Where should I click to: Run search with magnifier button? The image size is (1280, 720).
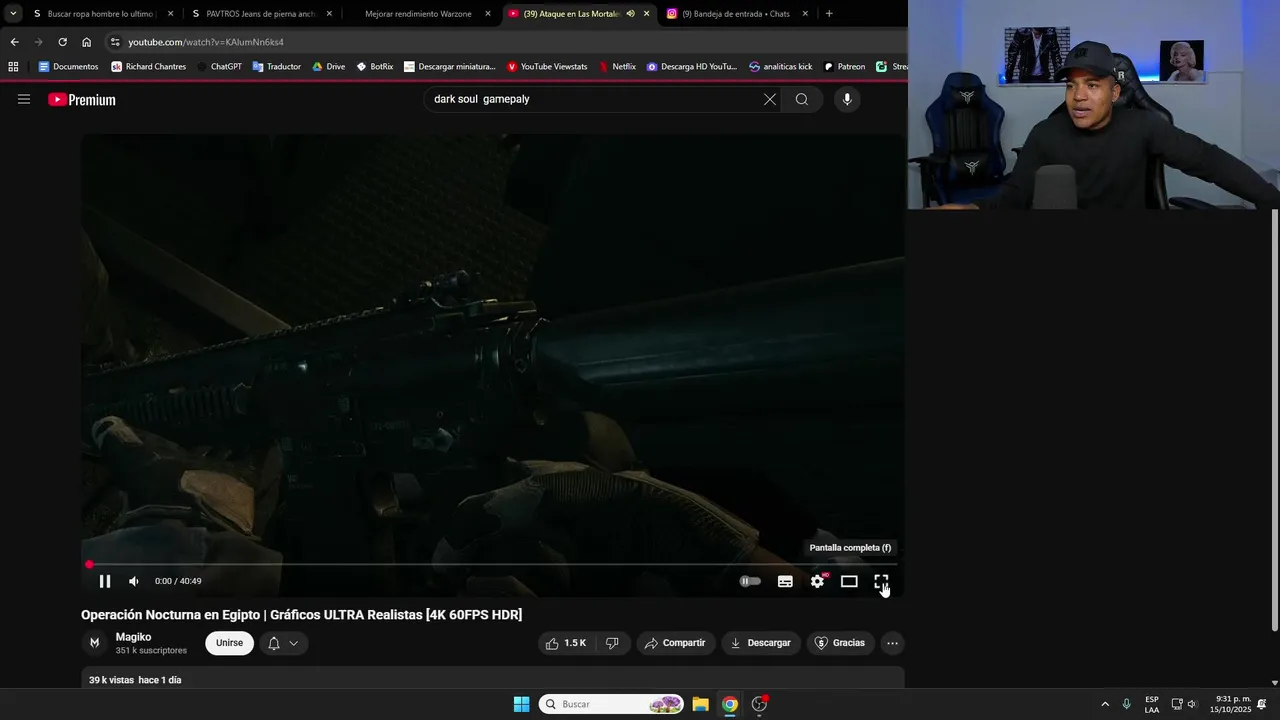[x=802, y=99]
